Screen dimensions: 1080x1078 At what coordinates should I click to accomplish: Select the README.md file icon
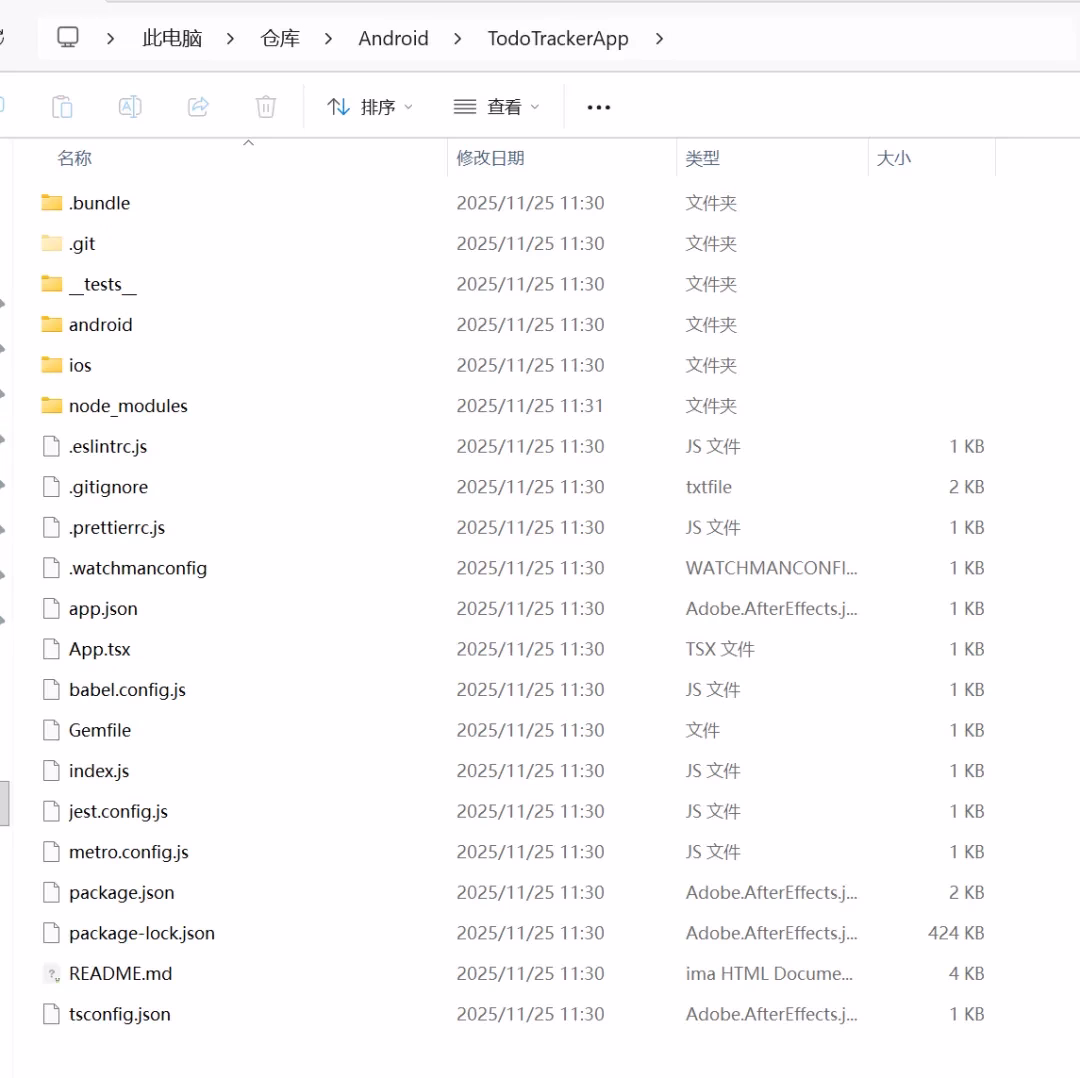pos(52,974)
